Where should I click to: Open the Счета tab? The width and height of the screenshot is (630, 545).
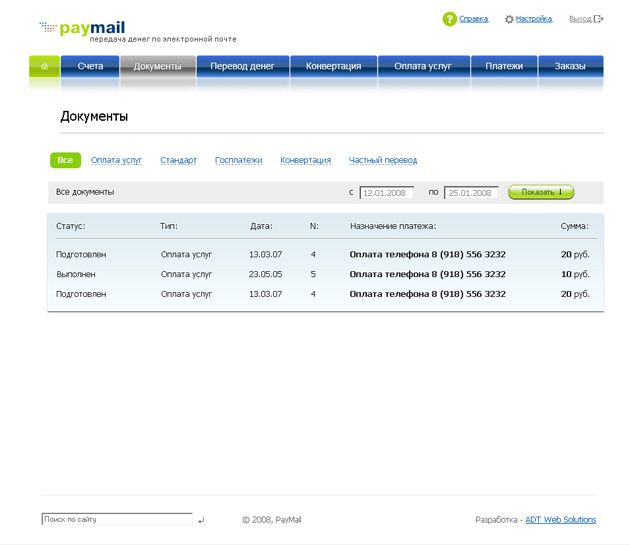point(90,66)
